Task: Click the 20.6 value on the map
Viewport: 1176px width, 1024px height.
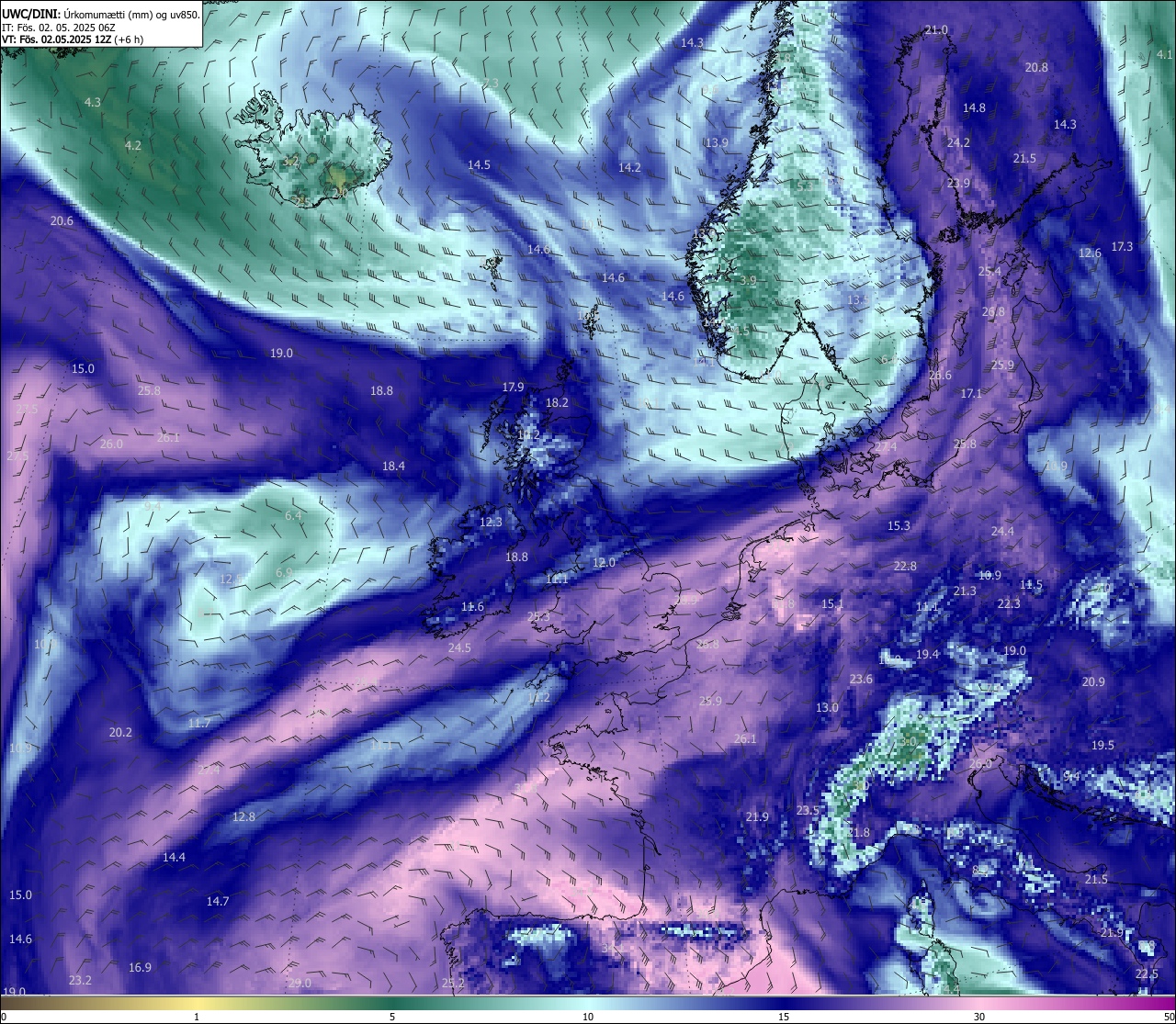Action: pyautogui.click(x=62, y=220)
